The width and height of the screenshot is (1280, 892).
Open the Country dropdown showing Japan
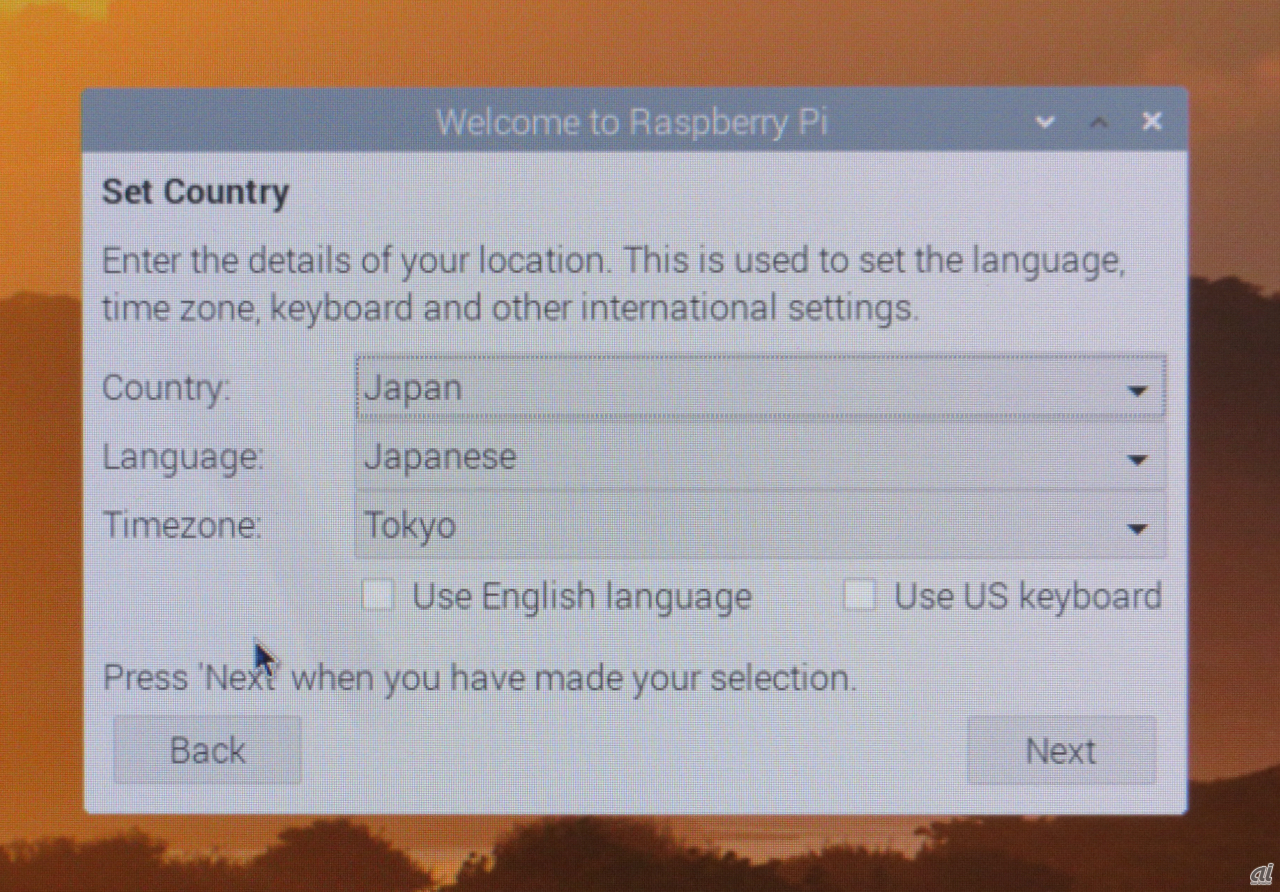pos(760,387)
